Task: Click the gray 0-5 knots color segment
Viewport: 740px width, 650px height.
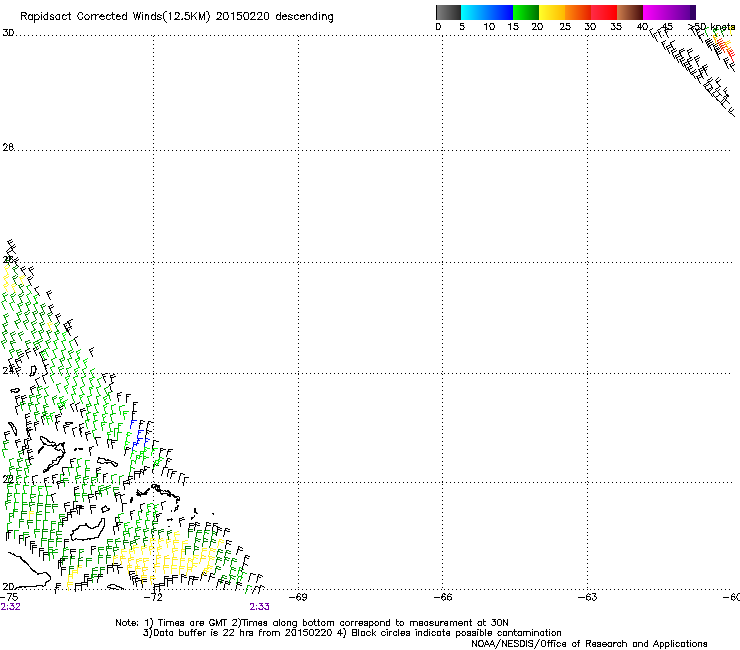Action: [448, 12]
